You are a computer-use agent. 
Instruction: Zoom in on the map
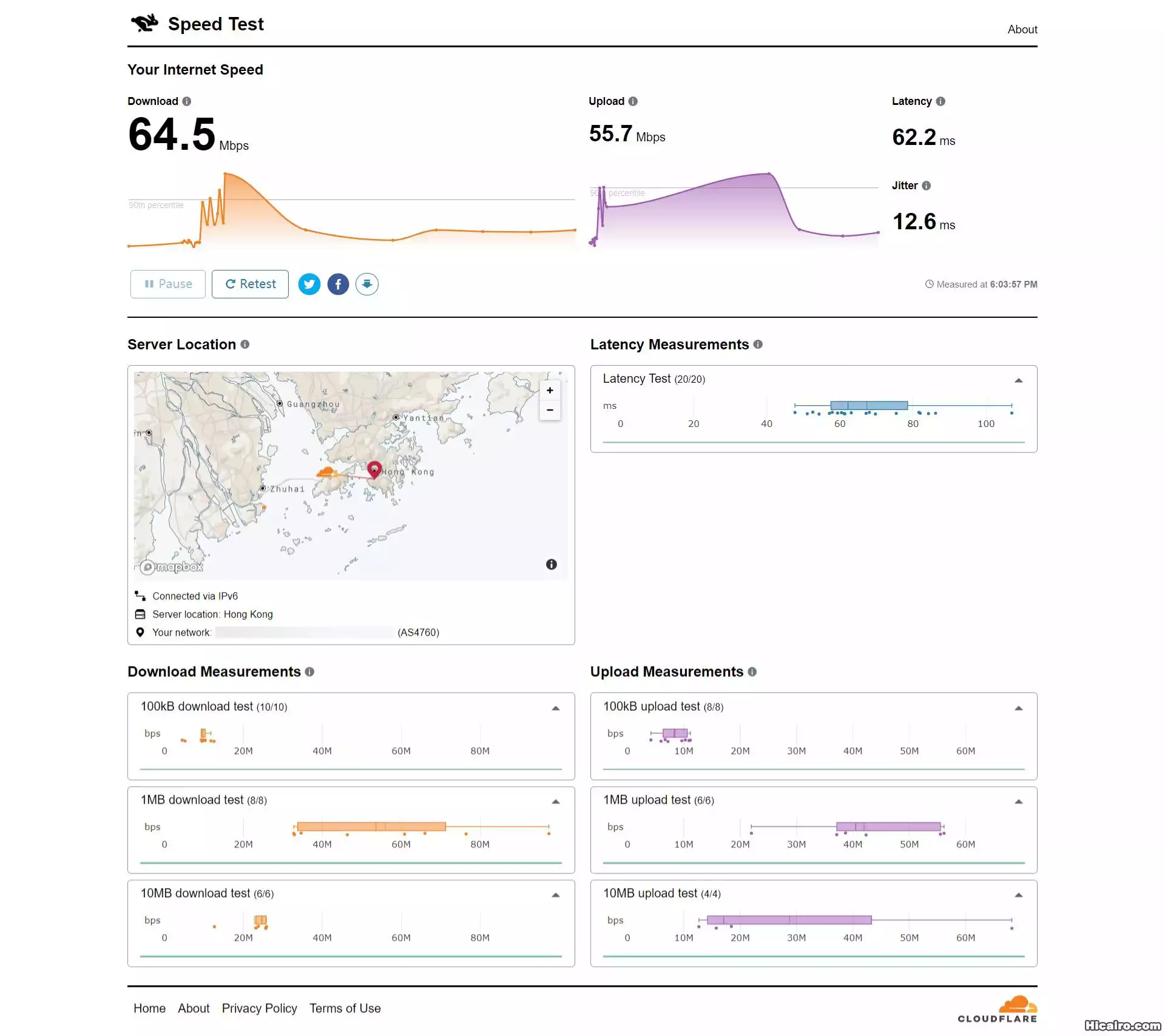coord(550,390)
